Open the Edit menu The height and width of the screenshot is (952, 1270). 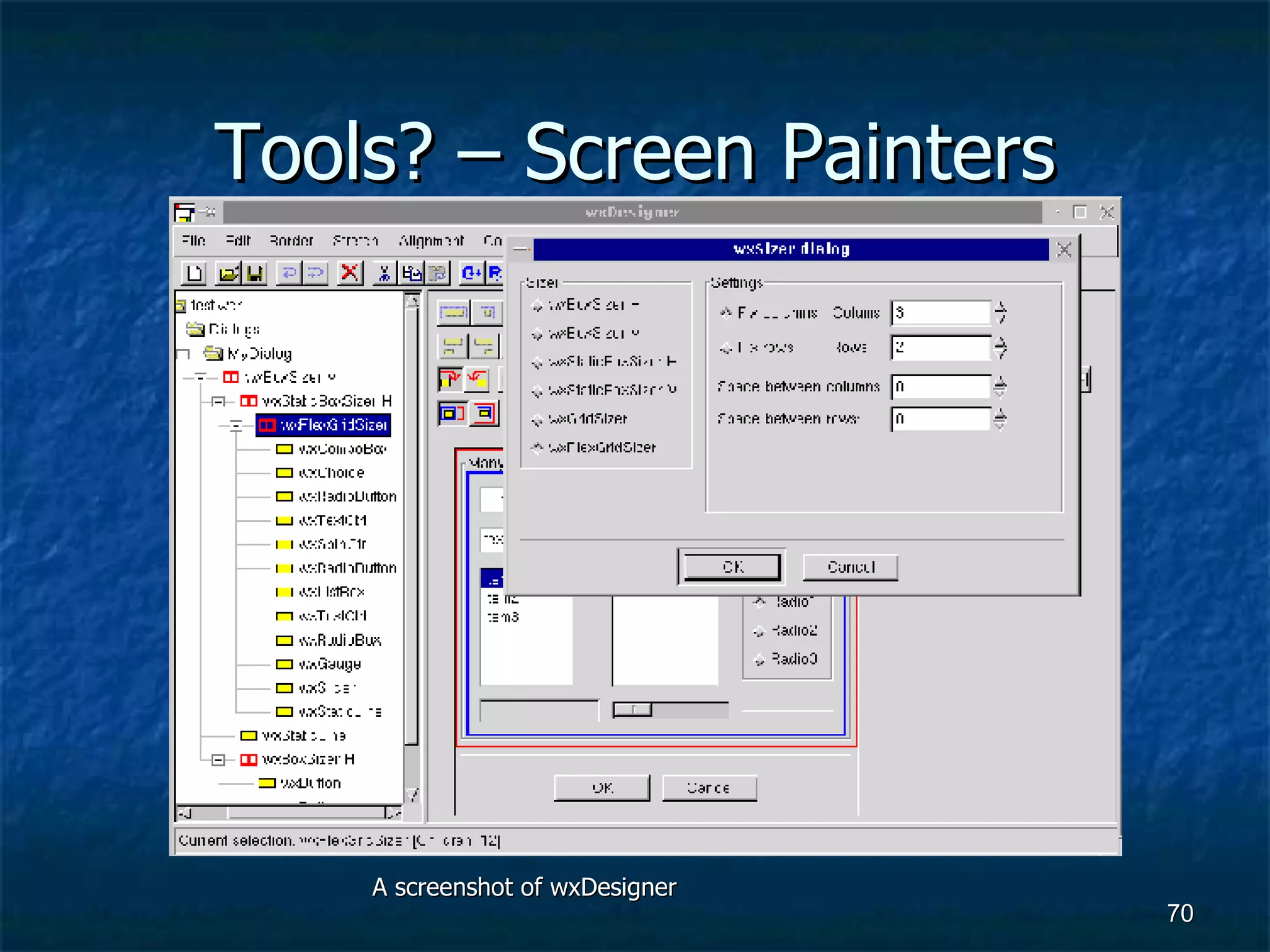(x=238, y=240)
